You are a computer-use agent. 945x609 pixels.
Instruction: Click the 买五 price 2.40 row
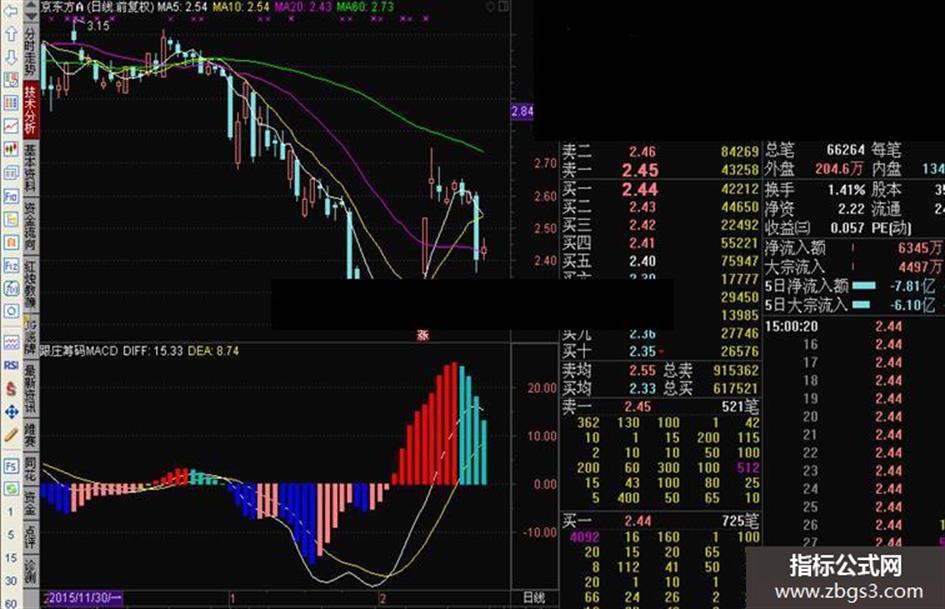click(x=661, y=262)
